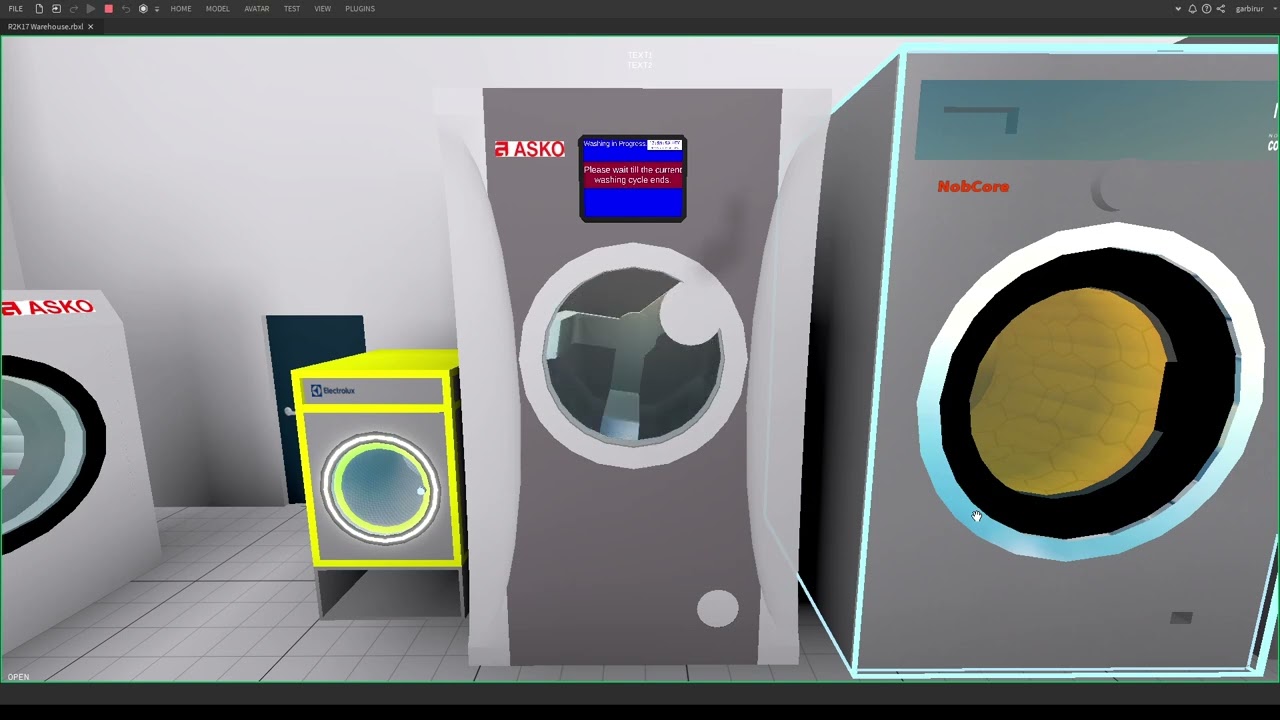Open the FILE menu
This screenshot has width=1280, height=720.
click(15, 9)
